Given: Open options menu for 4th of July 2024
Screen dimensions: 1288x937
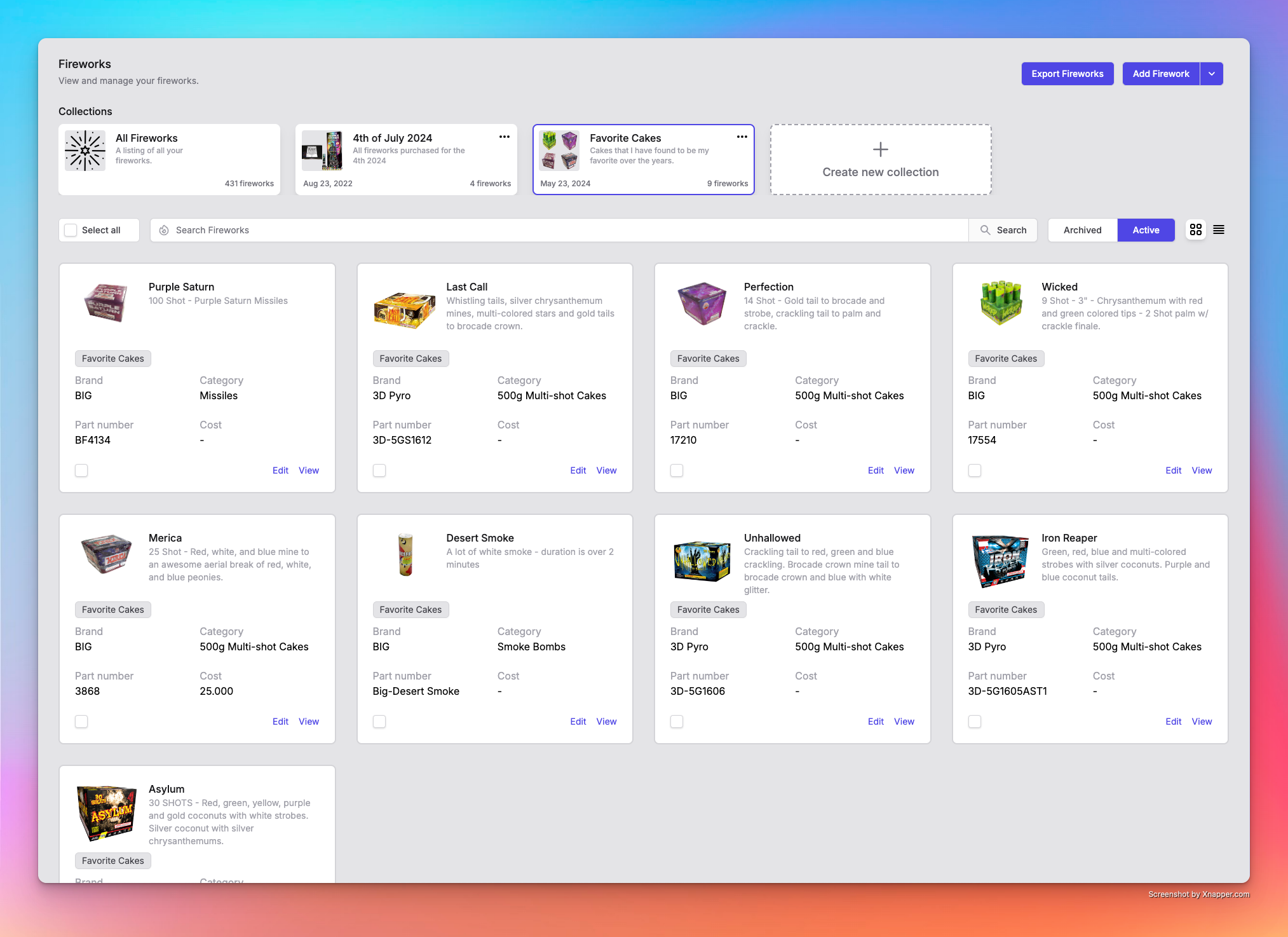Looking at the screenshot, I should coord(505,137).
